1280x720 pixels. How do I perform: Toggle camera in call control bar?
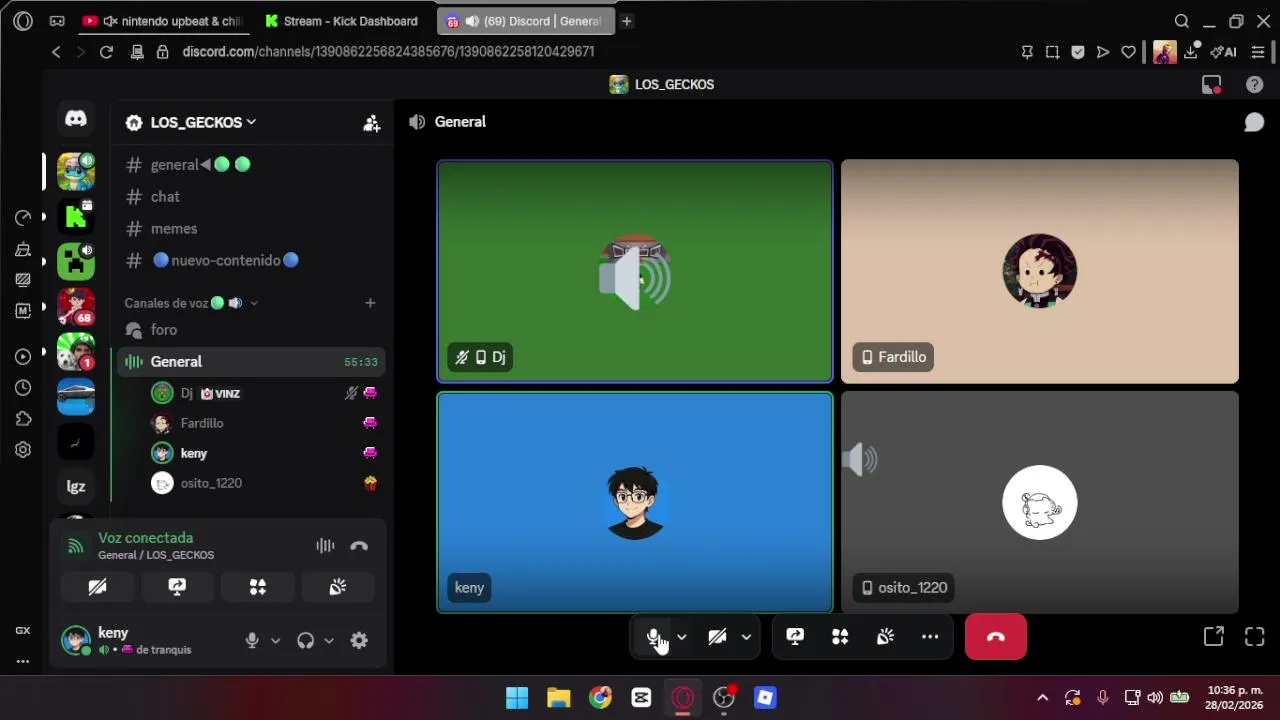[x=717, y=637]
